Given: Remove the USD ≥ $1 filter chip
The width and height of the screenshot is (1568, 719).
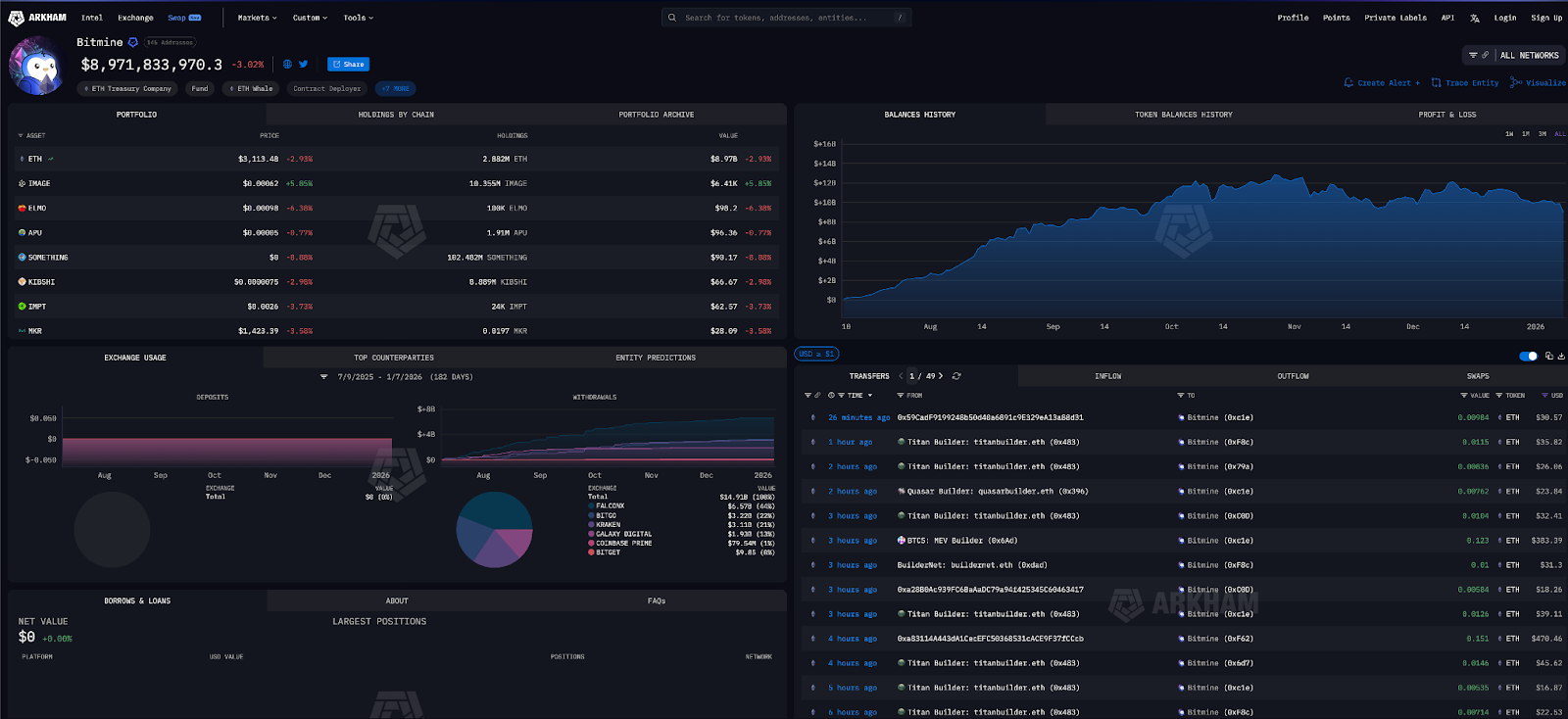Looking at the screenshot, I should pos(816,355).
